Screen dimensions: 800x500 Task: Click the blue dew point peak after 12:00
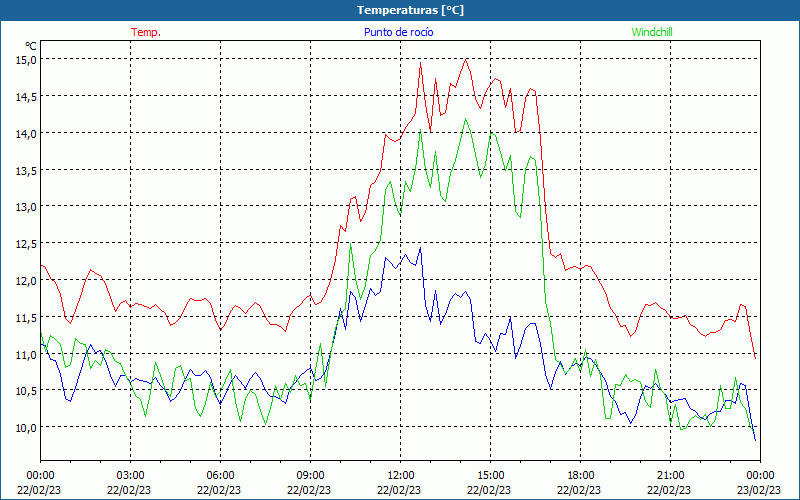tap(420, 248)
